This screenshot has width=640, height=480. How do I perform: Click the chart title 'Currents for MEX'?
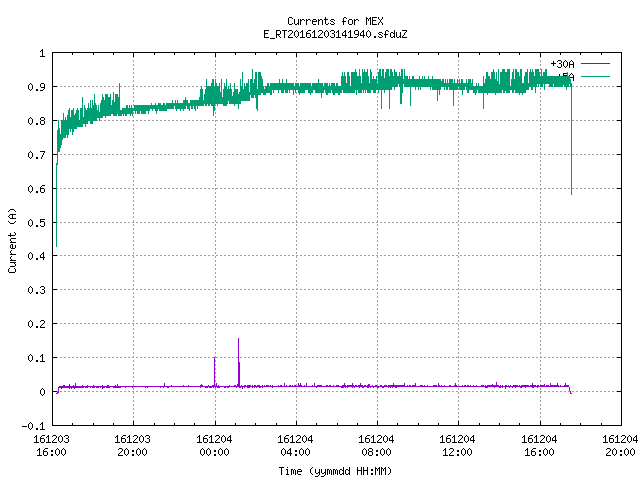(335, 21)
